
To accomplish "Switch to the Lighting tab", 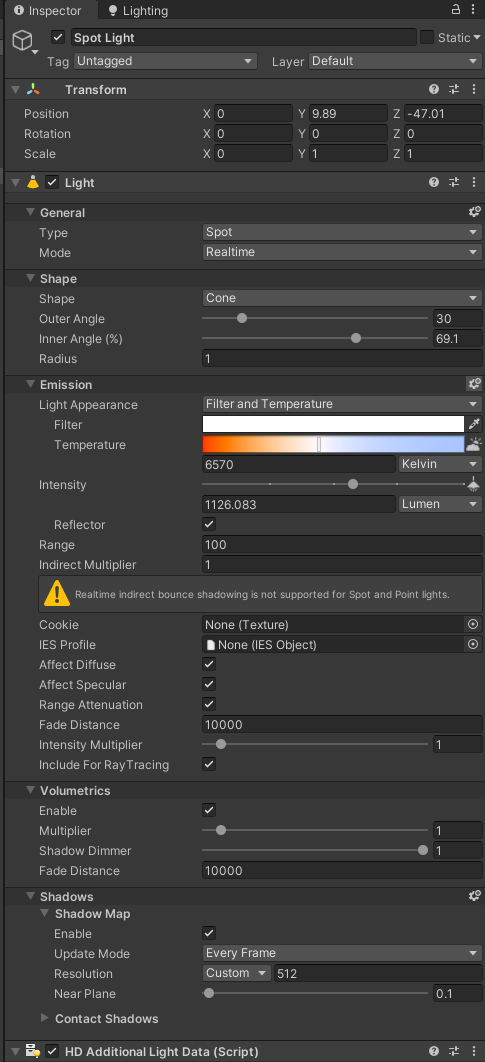I will point(138,11).
